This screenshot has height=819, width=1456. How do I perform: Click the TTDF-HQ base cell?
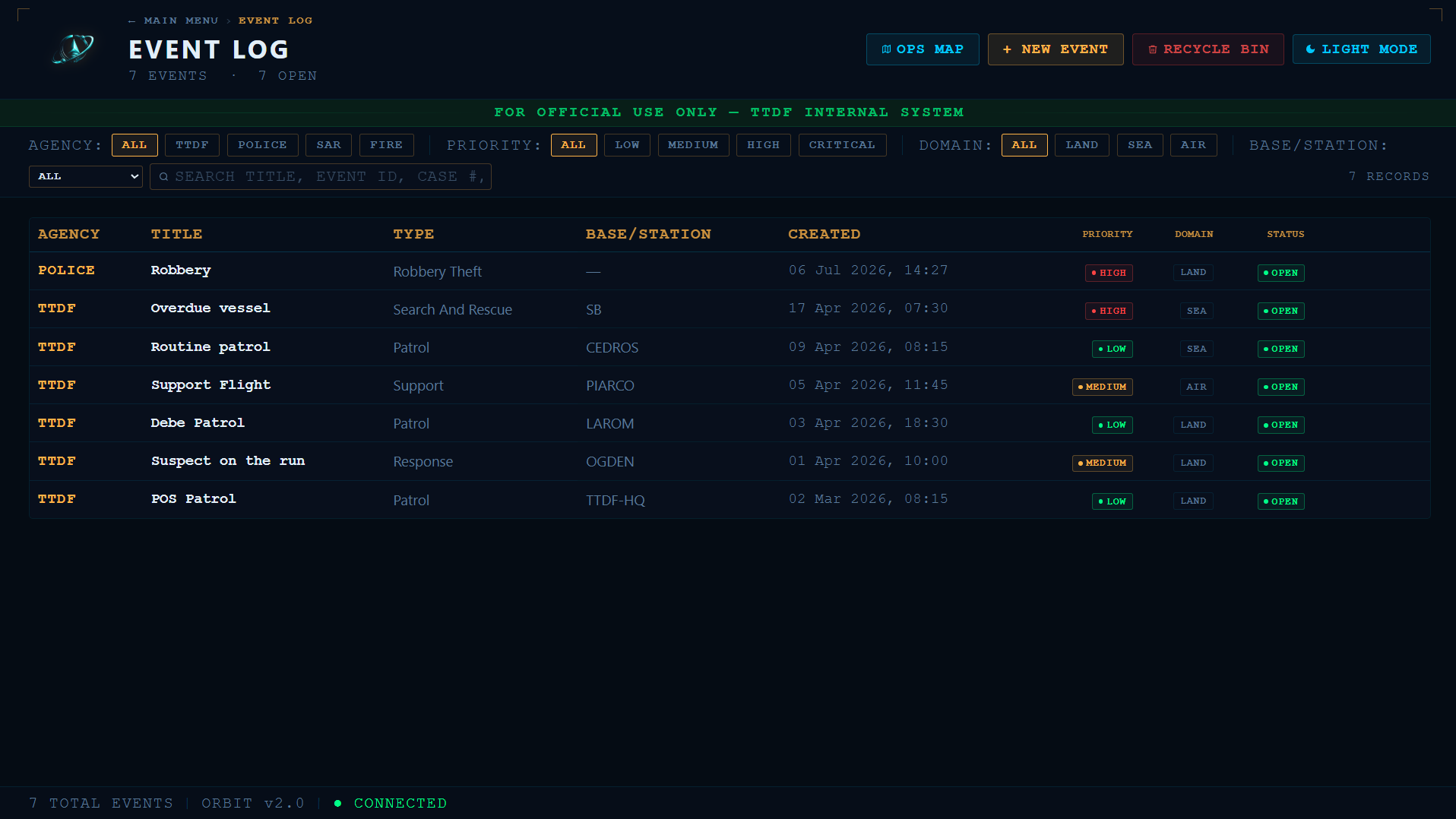click(616, 501)
